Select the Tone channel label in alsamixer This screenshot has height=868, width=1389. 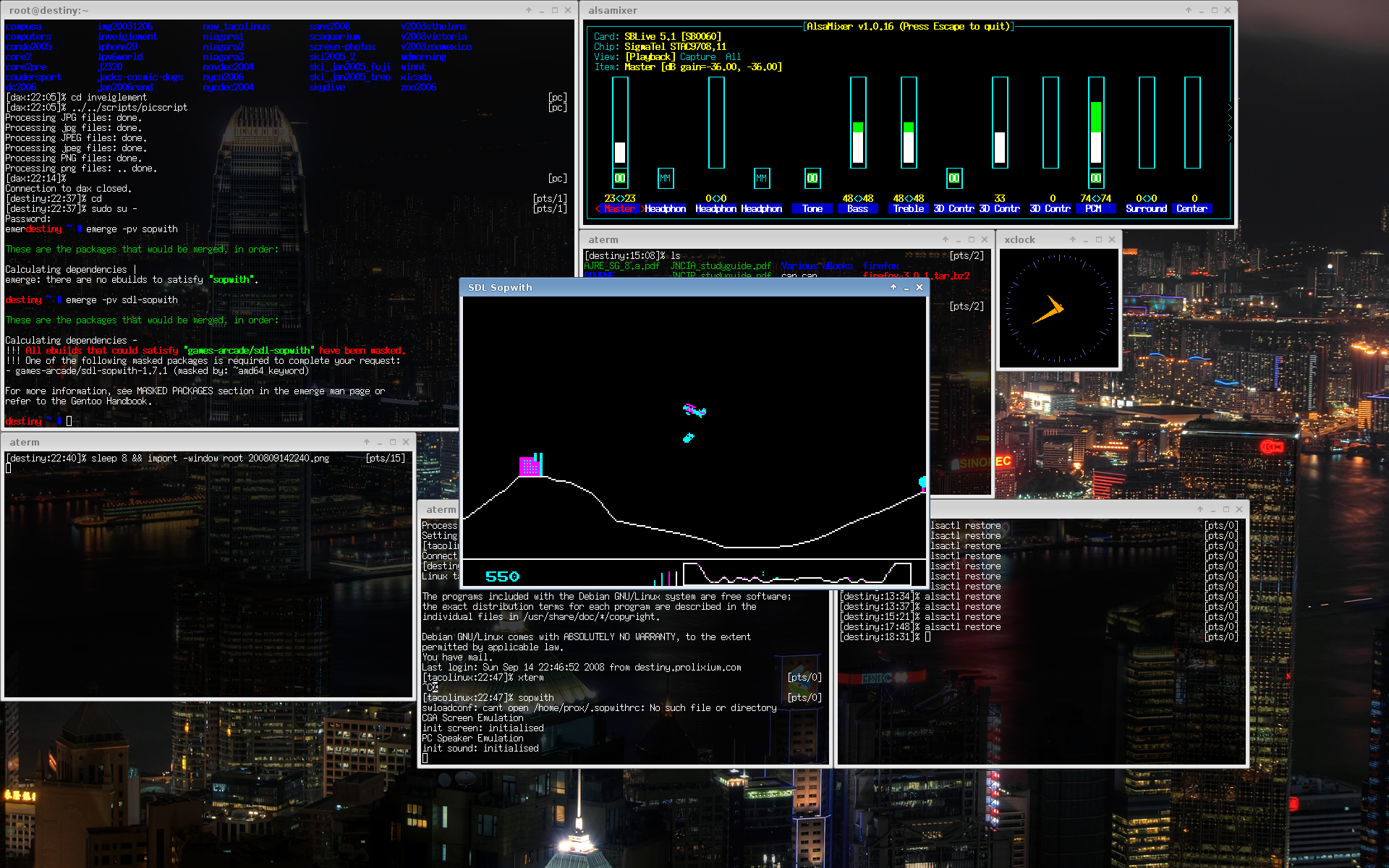pyautogui.click(x=812, y=208)
